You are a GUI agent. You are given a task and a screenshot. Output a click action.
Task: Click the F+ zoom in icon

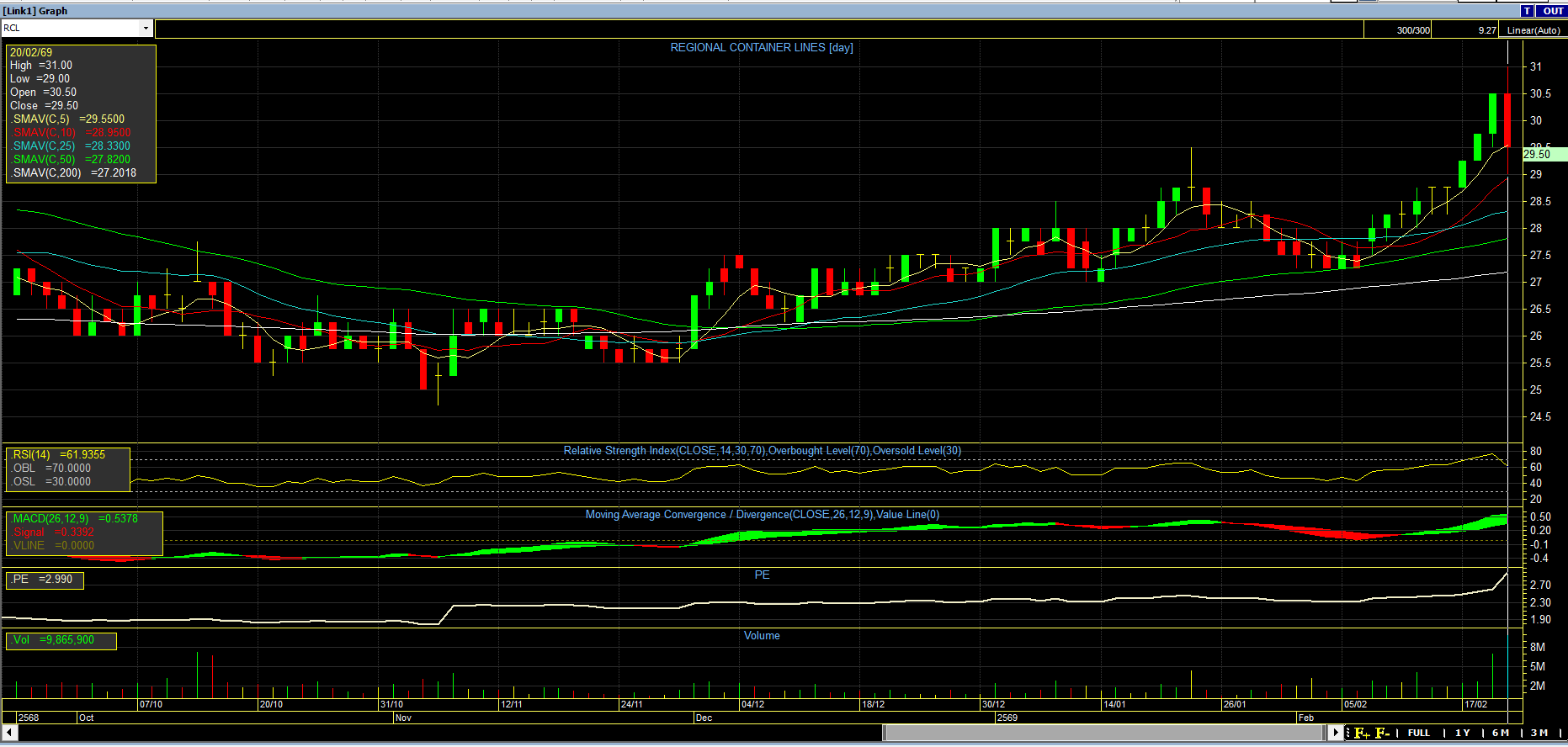pyautogui.click(x=1361, y=733)
